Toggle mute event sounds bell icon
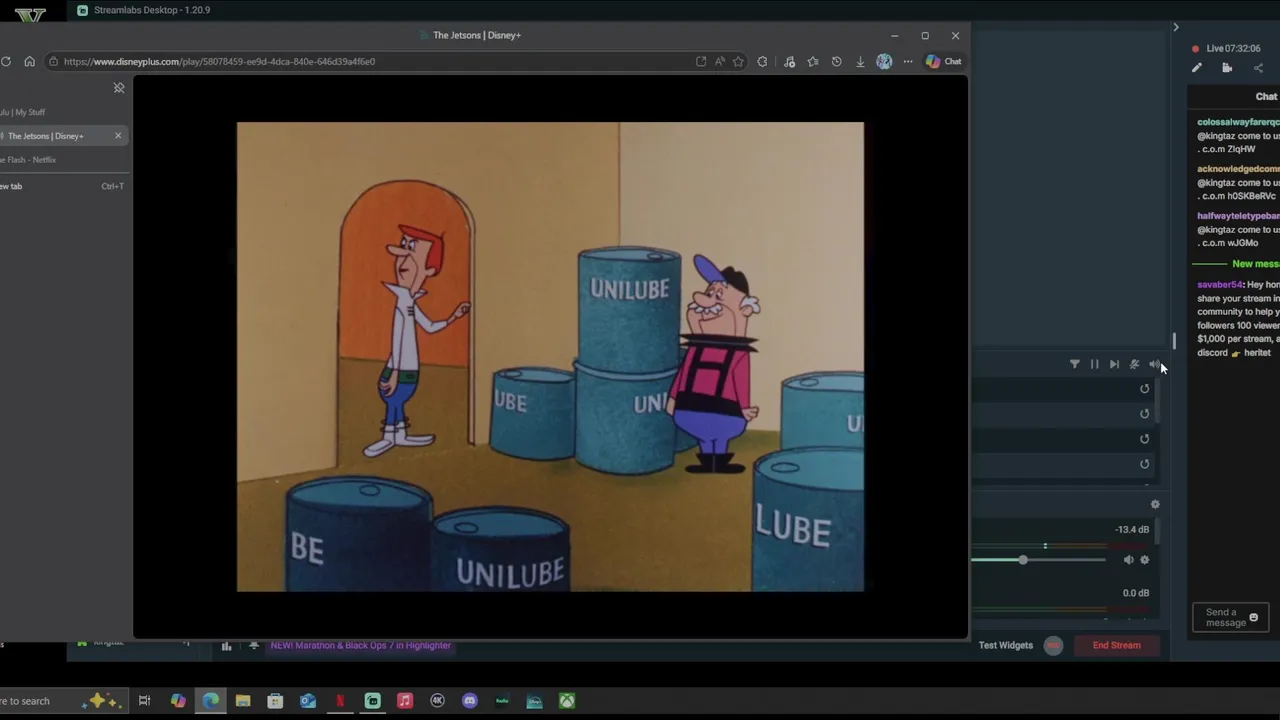 point(1134,364)
